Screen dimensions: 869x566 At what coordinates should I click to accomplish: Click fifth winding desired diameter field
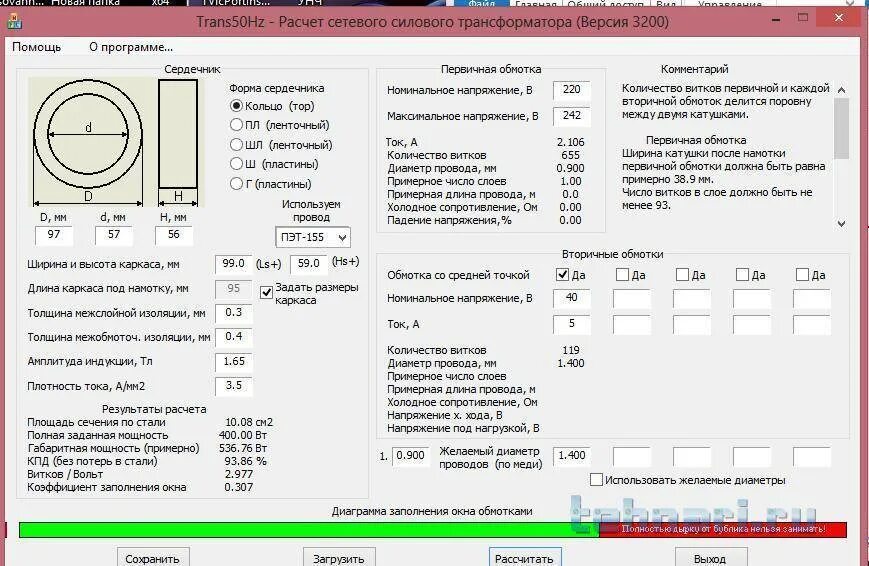(x=811, y=456)
